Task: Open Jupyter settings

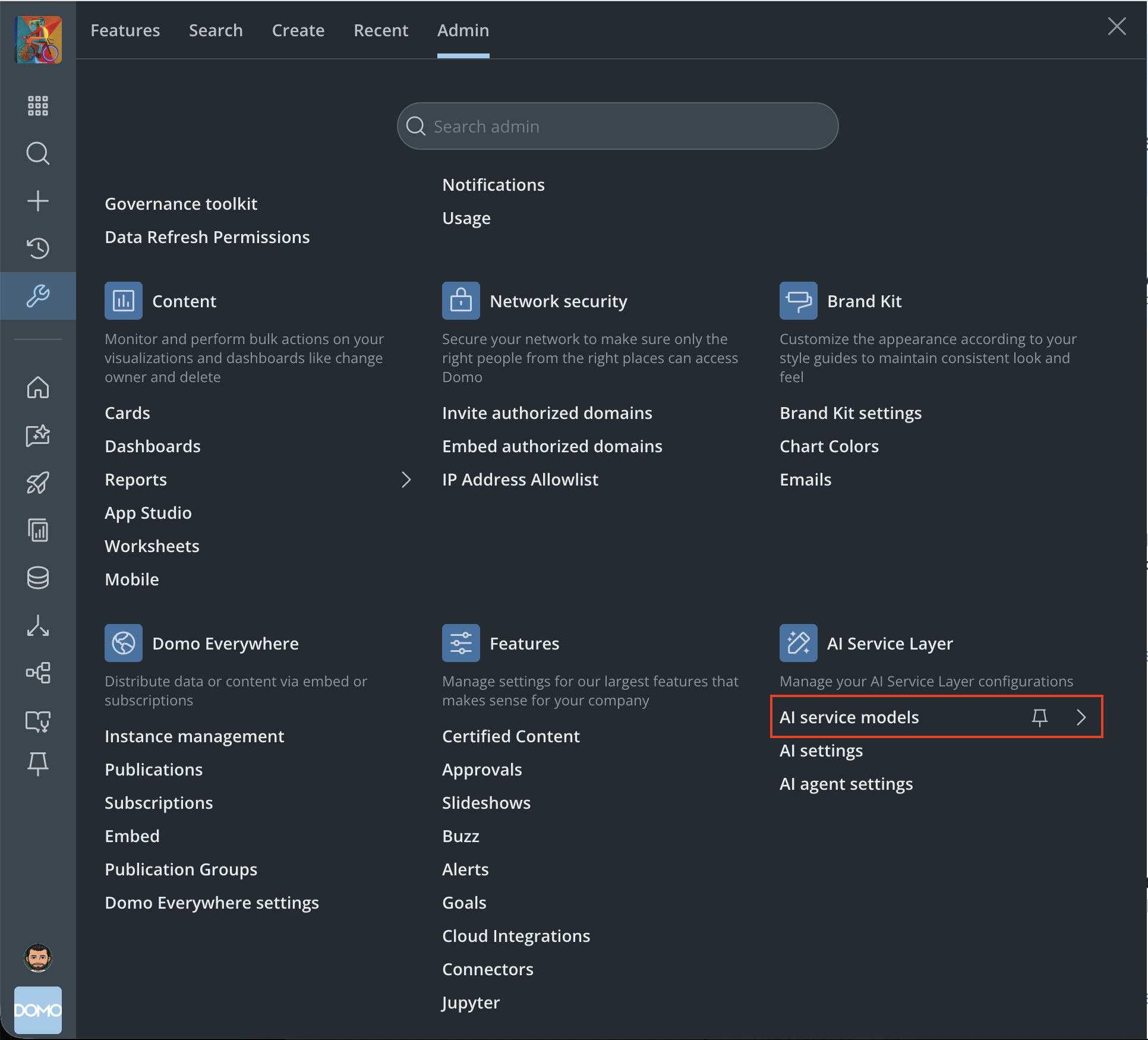Action: pyautogui.click(x=471, y=1003)
